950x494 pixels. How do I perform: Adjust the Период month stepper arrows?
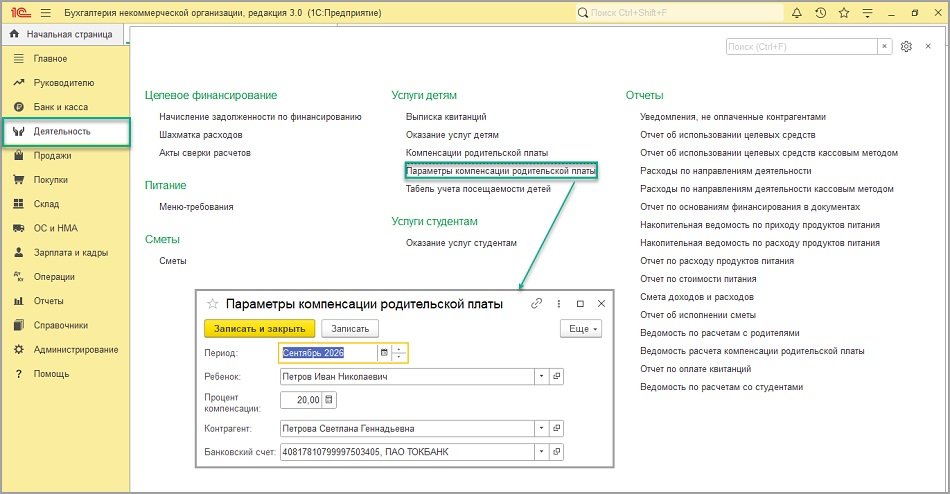(x=399, y=353)
